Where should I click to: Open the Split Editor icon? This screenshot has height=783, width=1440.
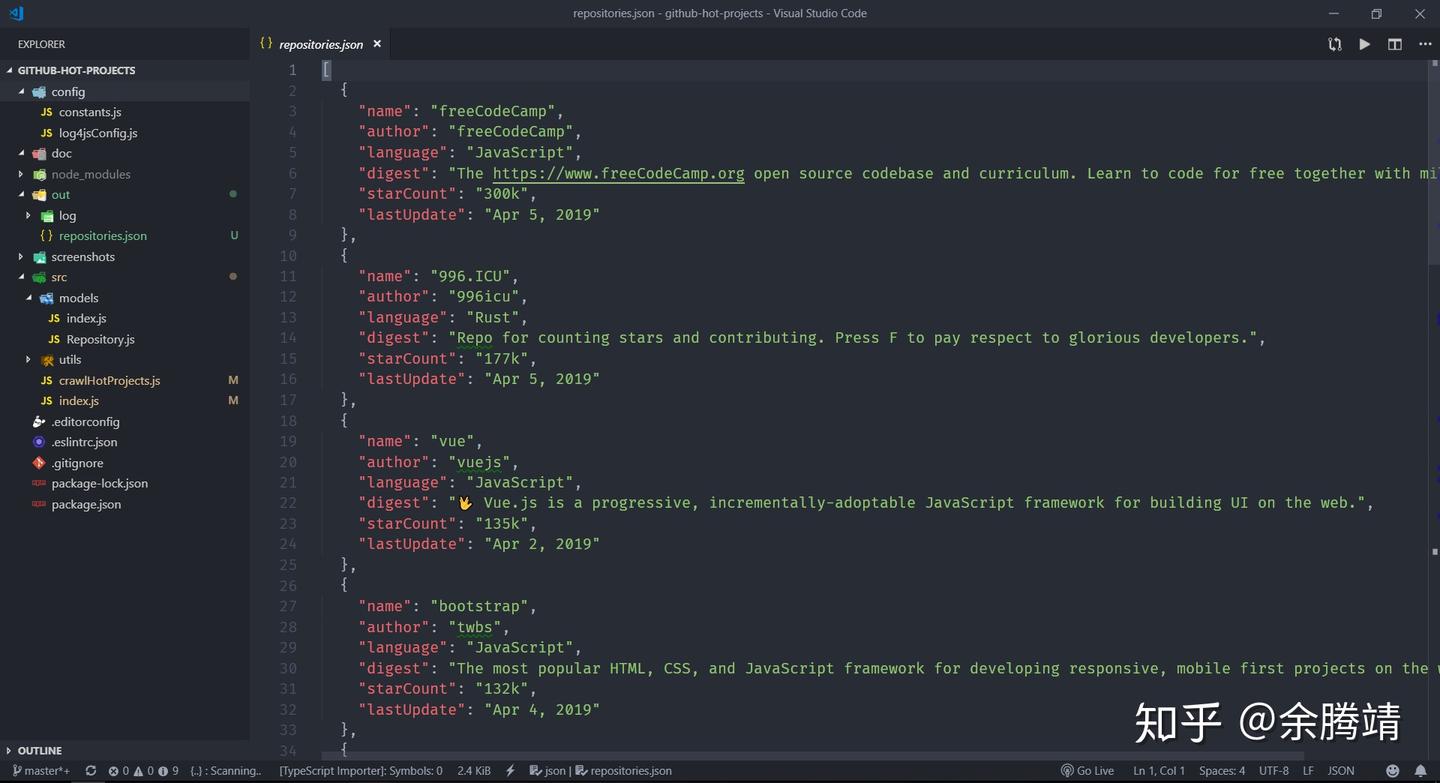coord(1393,44)
